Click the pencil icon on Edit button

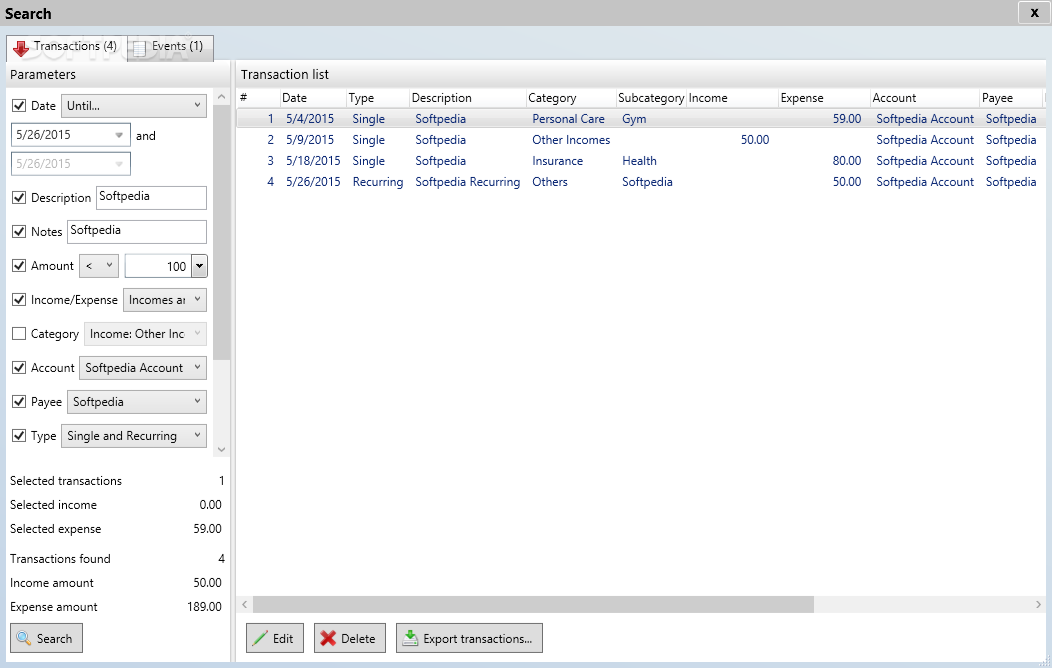(x=260, y=638)
